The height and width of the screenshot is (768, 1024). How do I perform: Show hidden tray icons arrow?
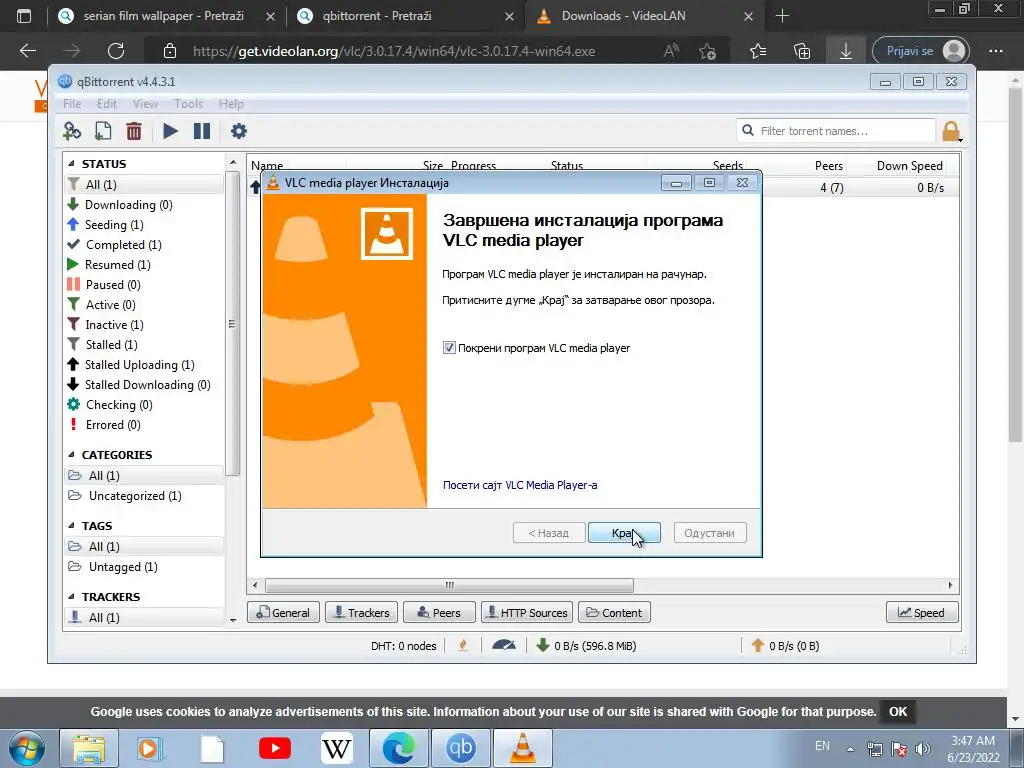850,749
